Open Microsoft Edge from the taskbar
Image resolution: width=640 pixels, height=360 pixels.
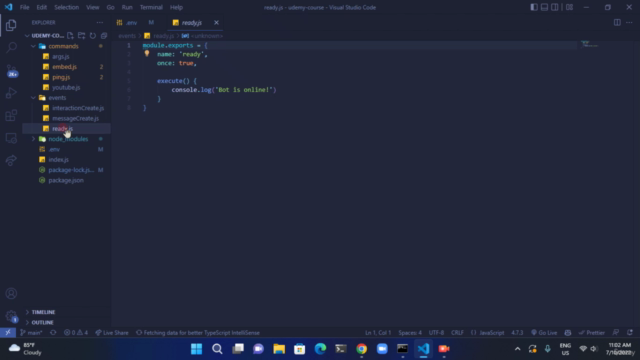coord(320,349)
